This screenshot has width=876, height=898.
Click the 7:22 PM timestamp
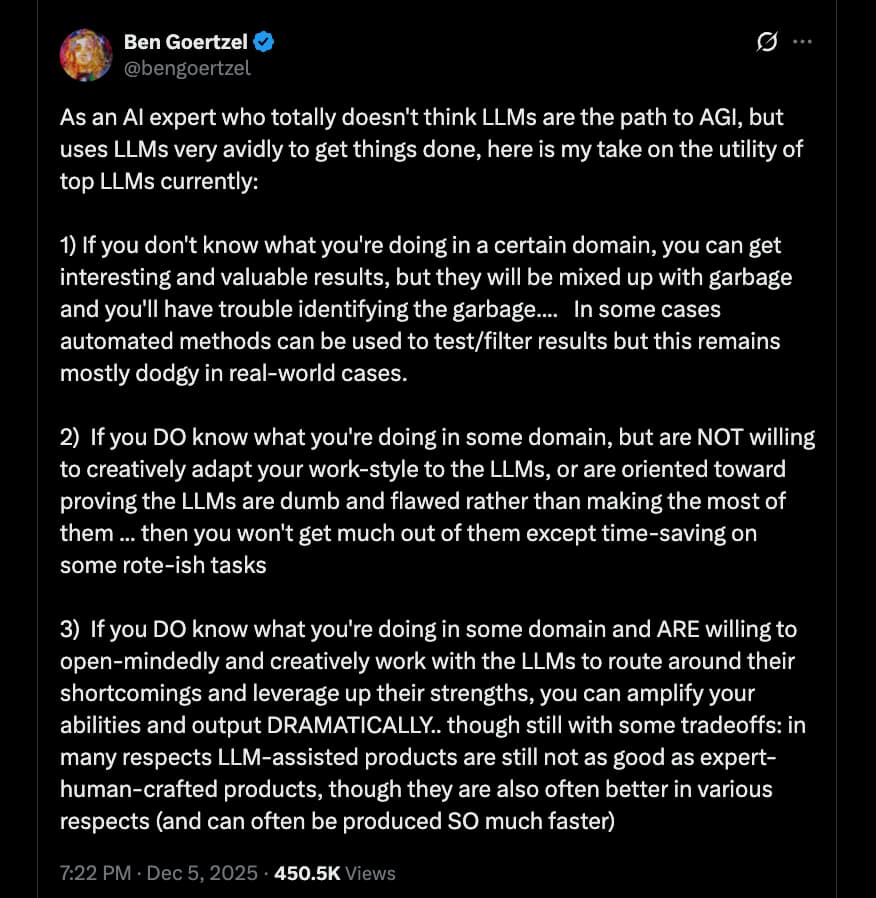[95, 873]
